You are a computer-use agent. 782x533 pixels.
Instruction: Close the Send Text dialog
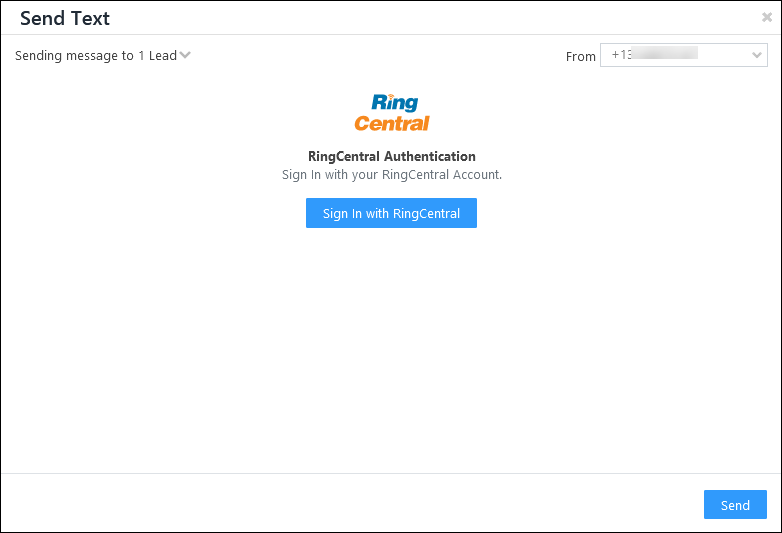point(767,17)
